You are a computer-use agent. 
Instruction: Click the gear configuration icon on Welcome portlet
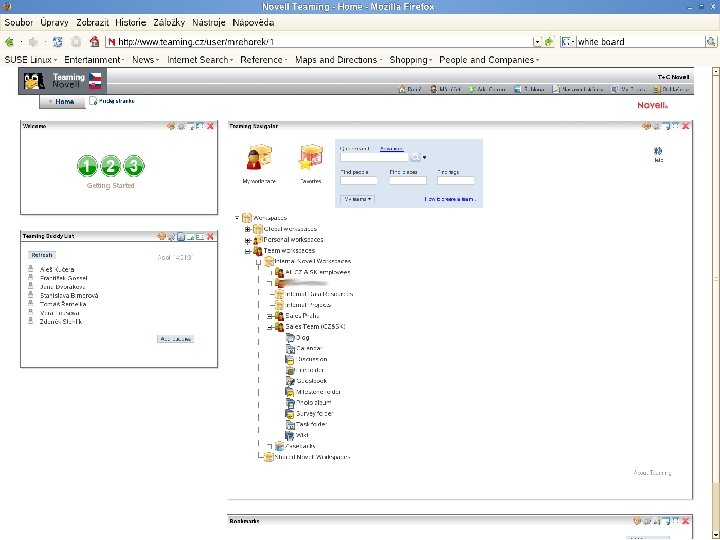[x=181, y=126]
